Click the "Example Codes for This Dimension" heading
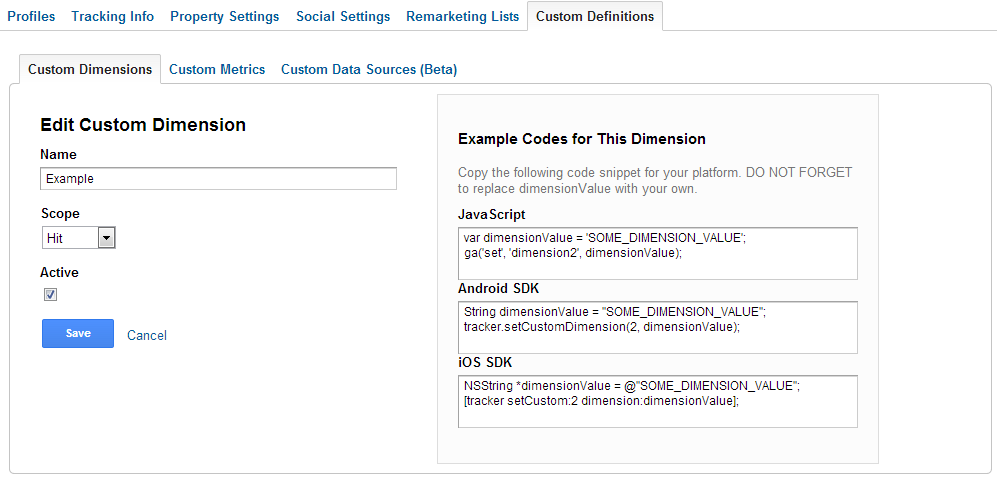 [x=581, y=139]
